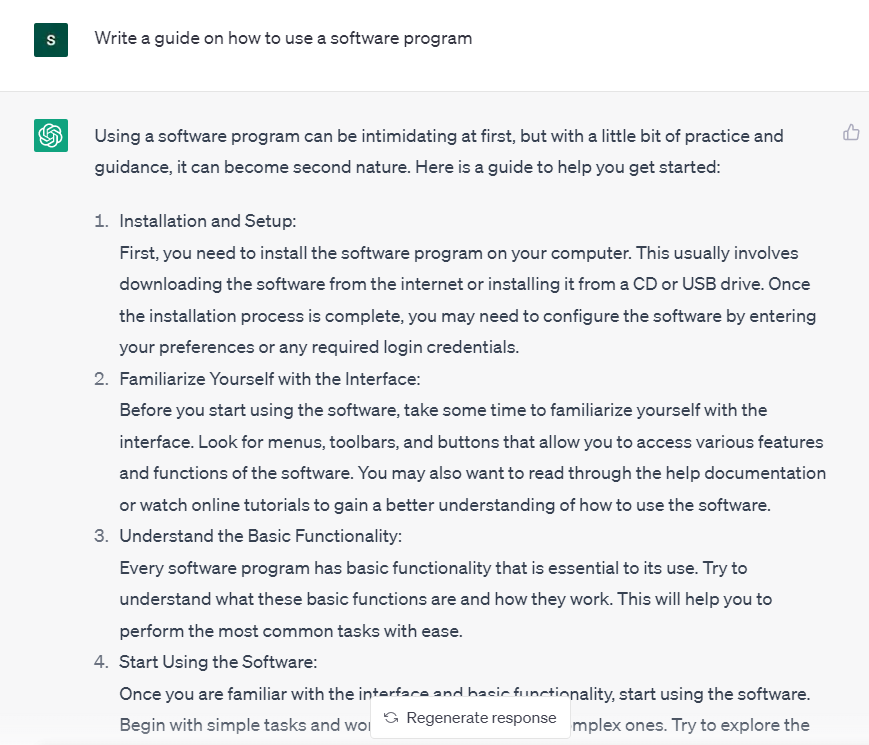Click the green user avatar labeled S
Screen dimensions: 869x745
click(50, 40)
